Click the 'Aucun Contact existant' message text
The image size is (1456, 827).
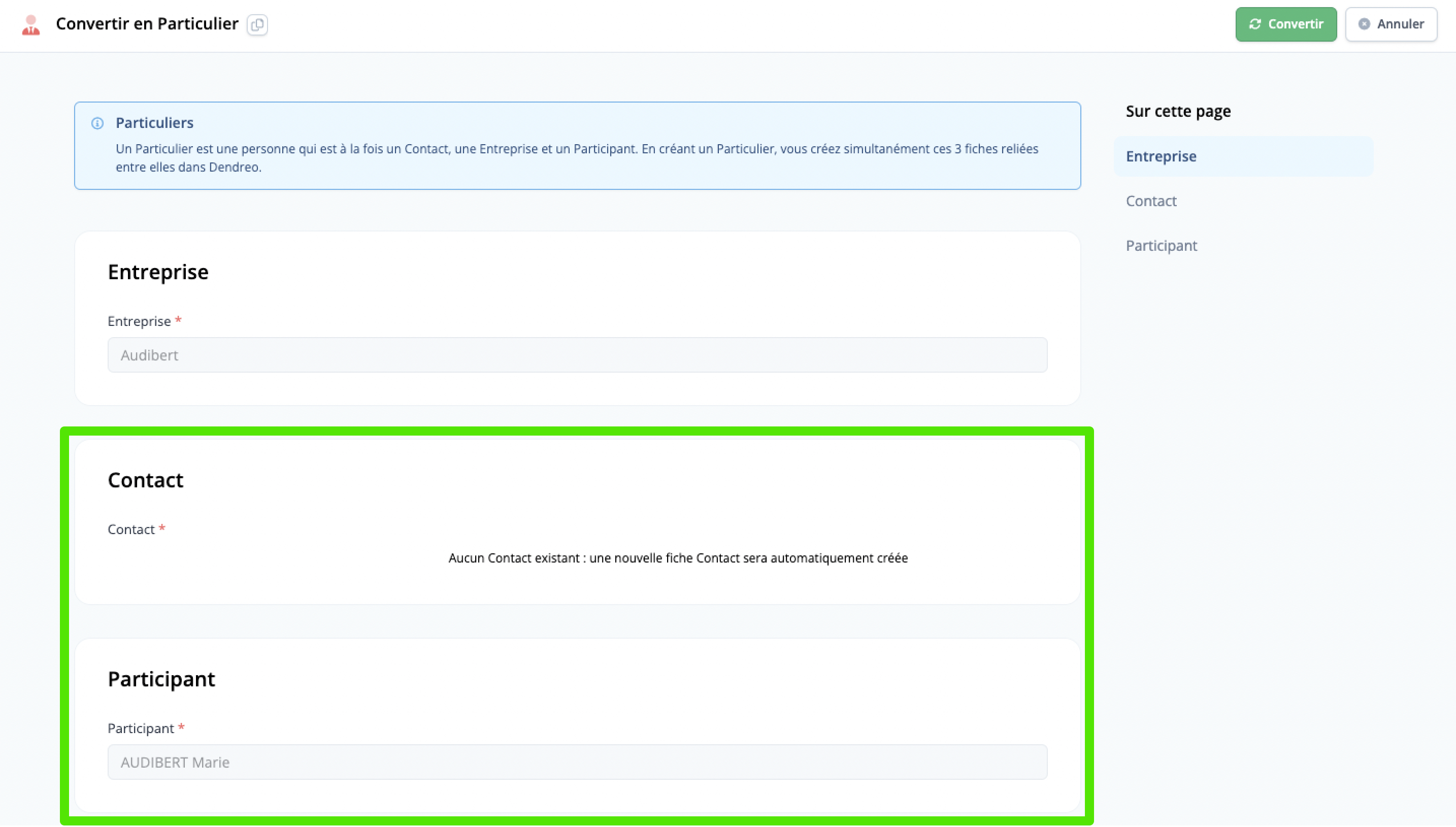pyautogui.click(x=678, y=558)
